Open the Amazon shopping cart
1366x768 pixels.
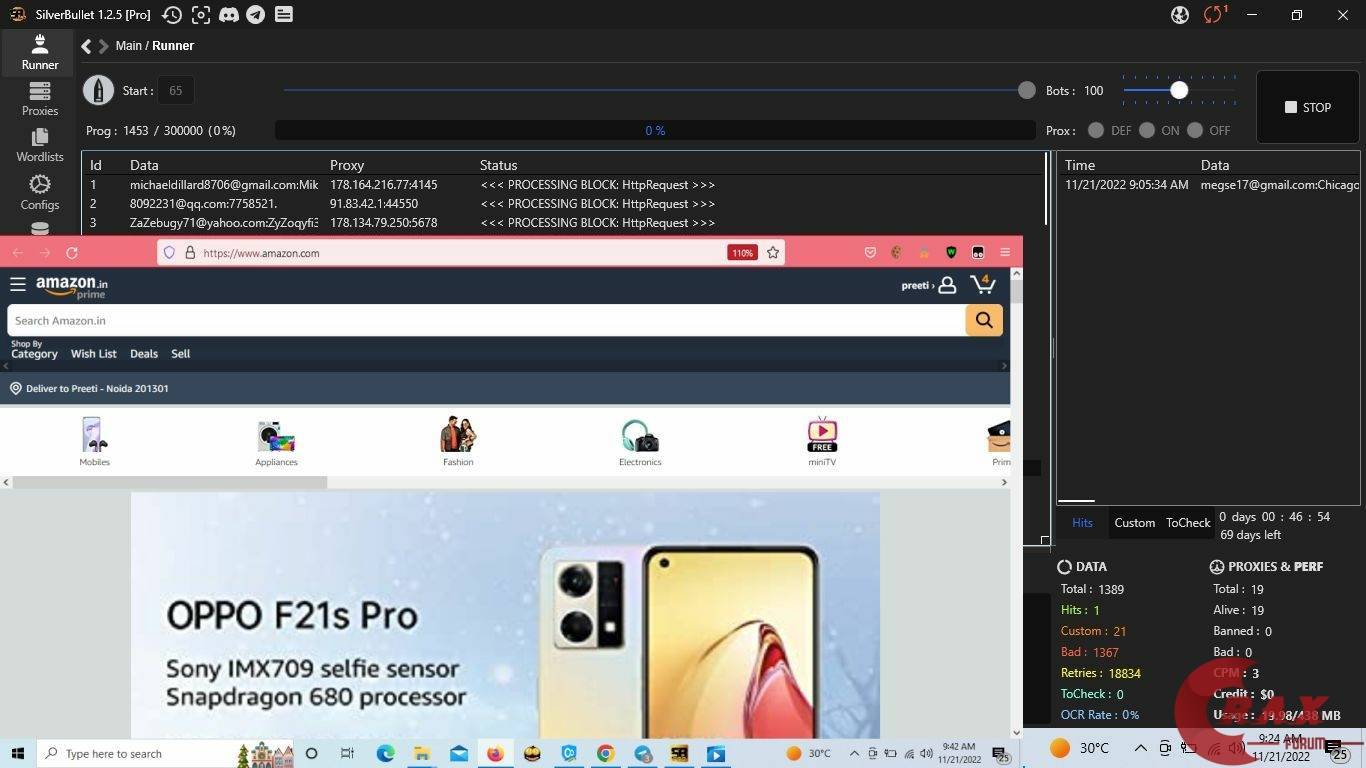[x=983, y=285]
